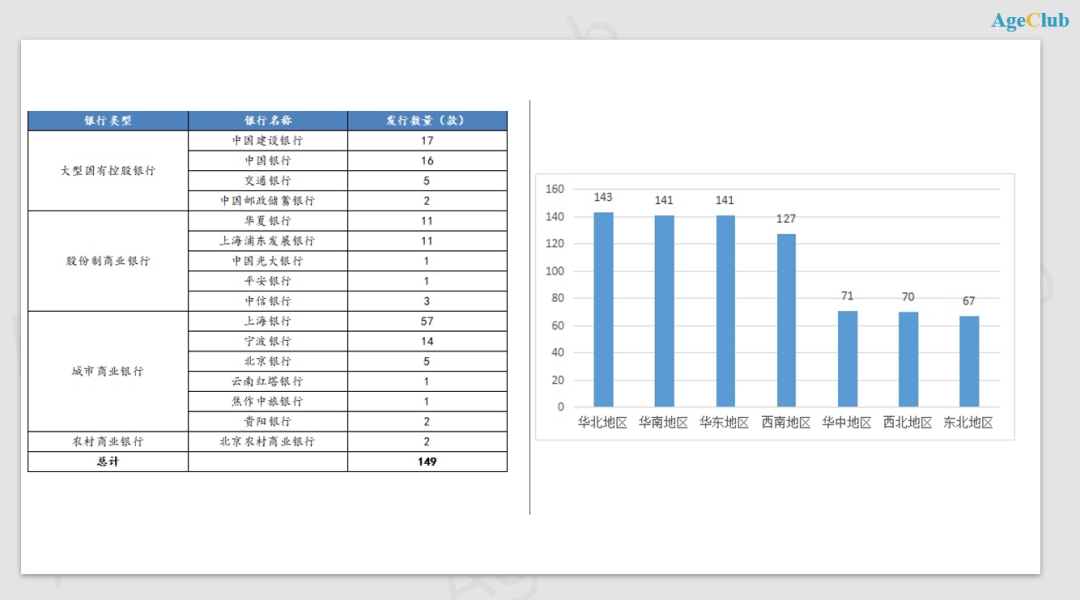The height and width of the screenshot is (600, 1080).
Task: Select the 中国光大银行 name cell
Action: click(x=268, y=260)
